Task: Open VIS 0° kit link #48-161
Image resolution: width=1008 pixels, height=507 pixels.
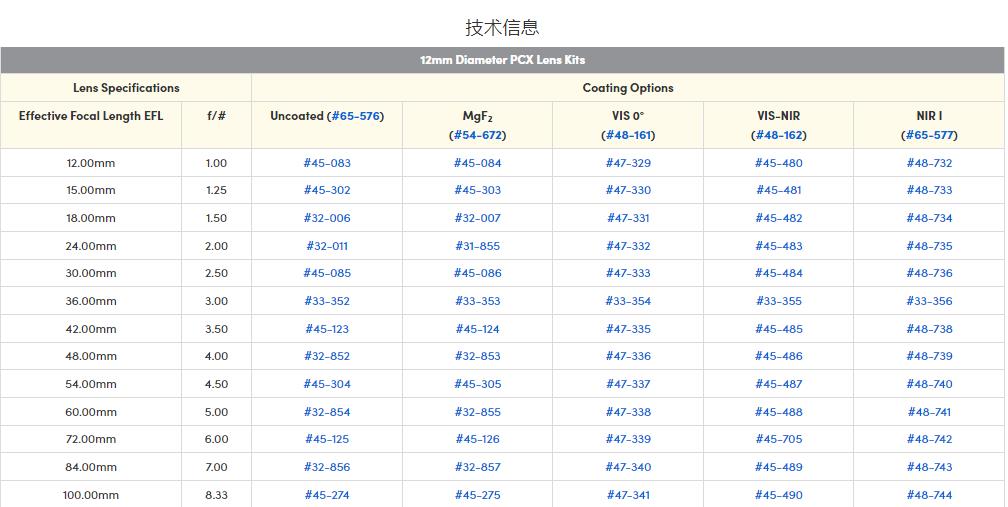Action: tap(628, 135)
